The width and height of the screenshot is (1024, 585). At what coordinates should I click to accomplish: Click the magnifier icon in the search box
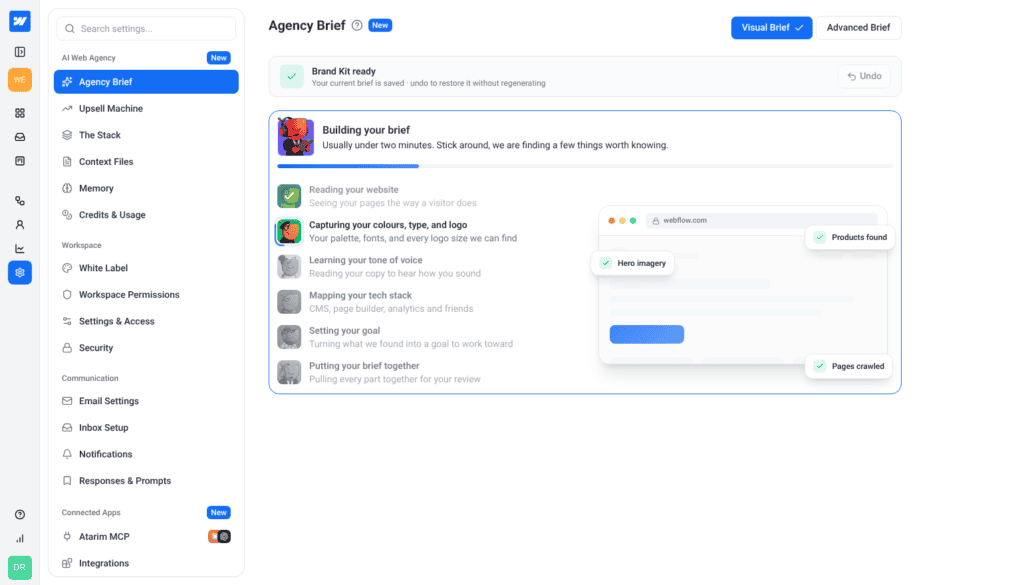[70, 29]
